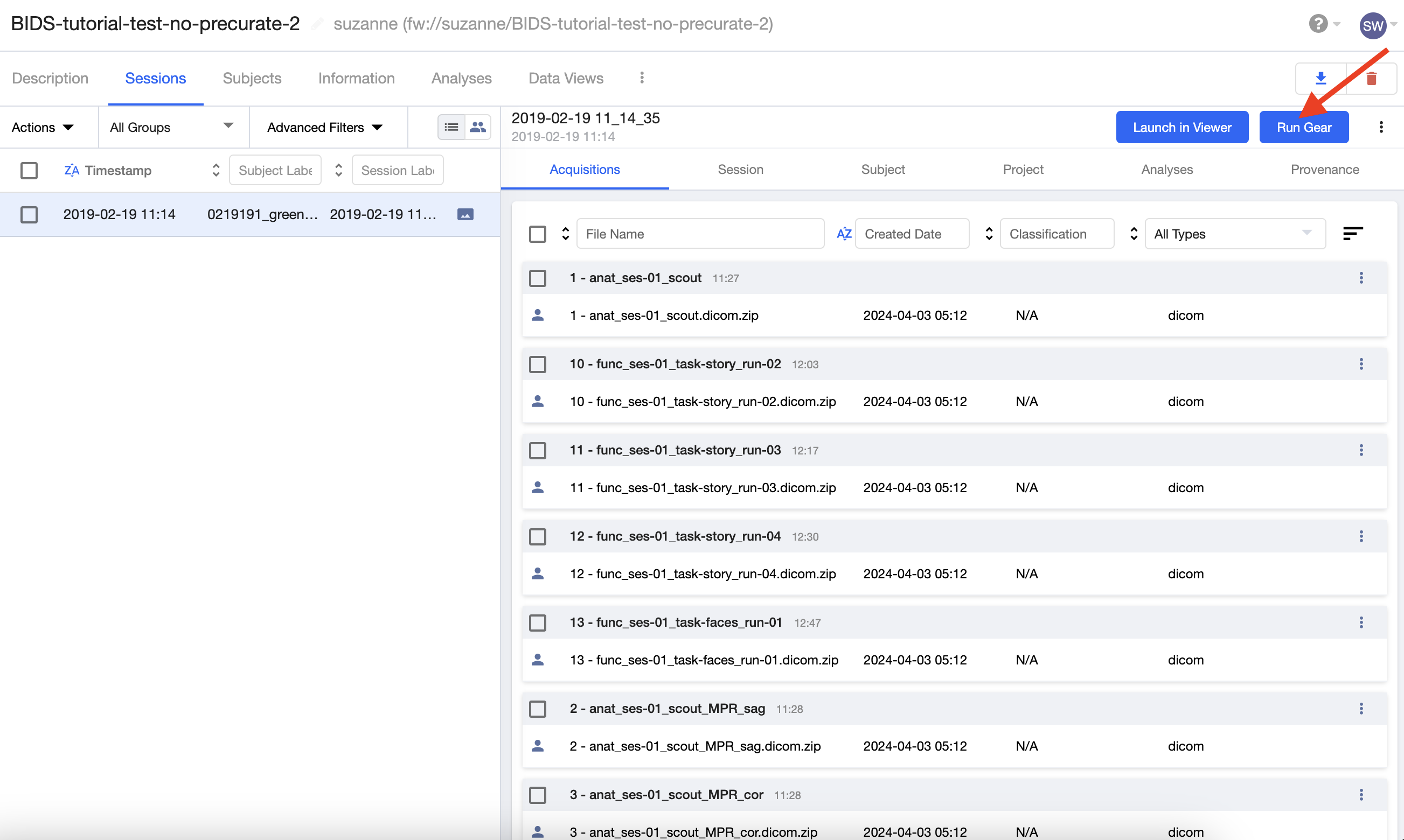Viewport: 1404px width, 840px height.
Task: Expand the Advanced Filters dropdown
Action: [325, 127]
